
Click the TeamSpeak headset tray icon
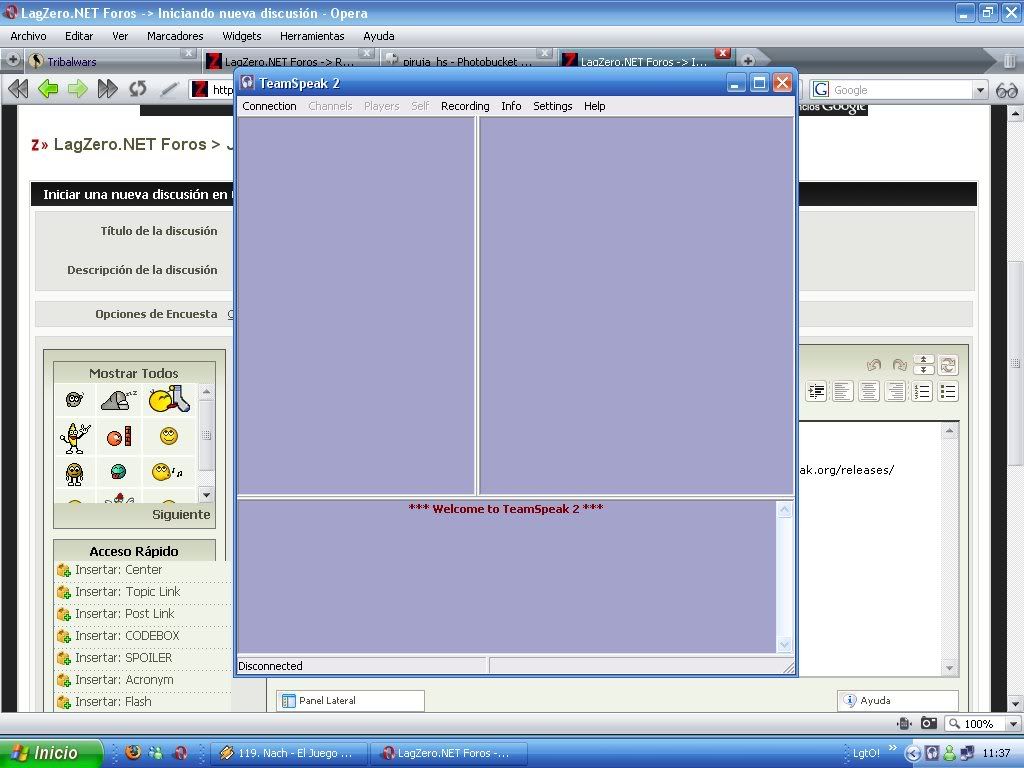point(932,753)
